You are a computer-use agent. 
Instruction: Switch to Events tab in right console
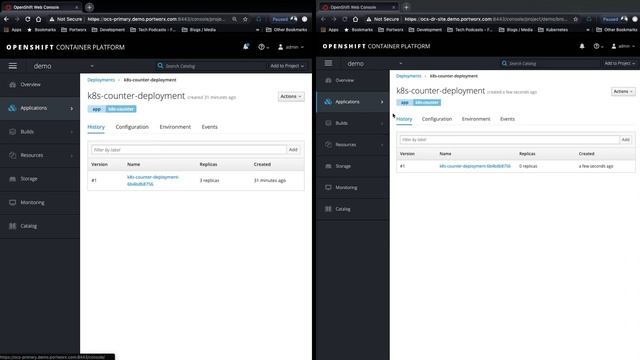pyautogui.click(x=507, y=119)
